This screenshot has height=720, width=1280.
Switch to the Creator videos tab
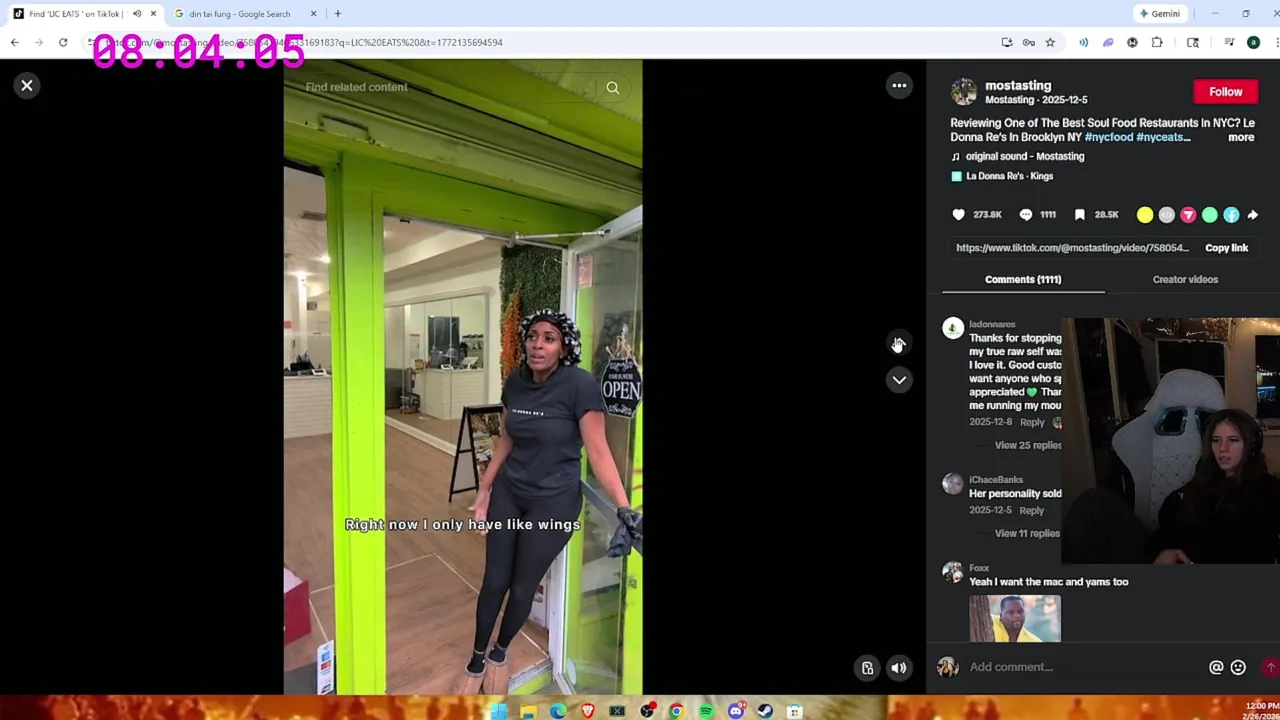coord(1185,280)
